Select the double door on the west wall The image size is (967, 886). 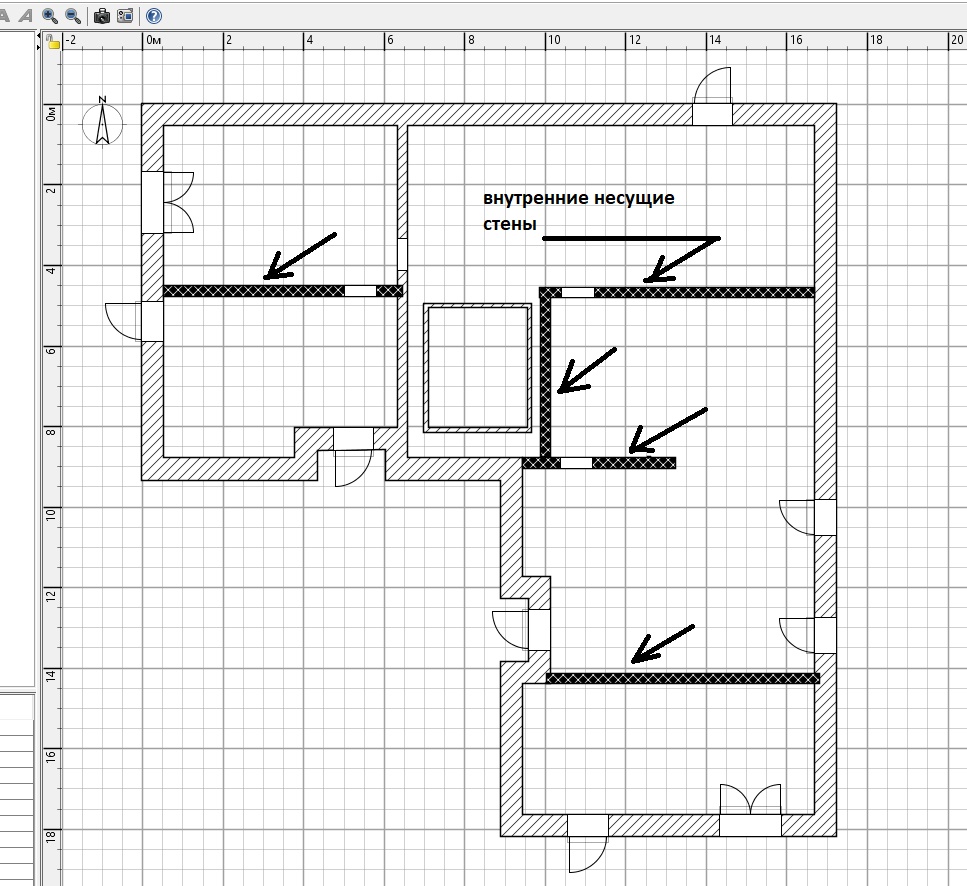(168, 202)
